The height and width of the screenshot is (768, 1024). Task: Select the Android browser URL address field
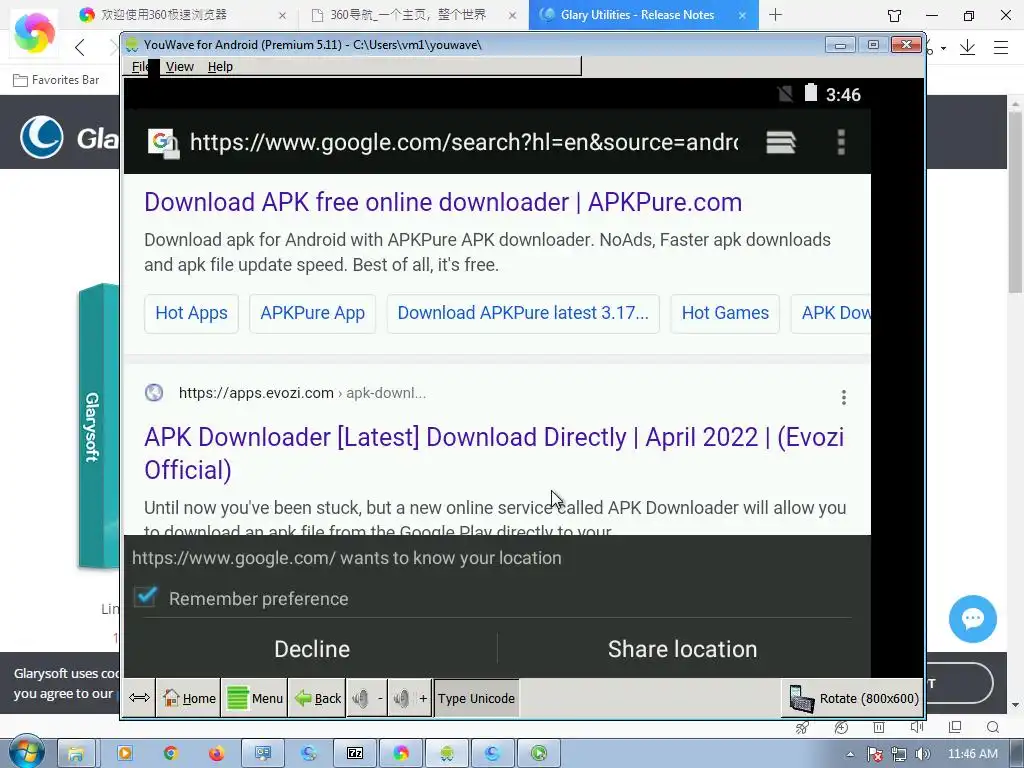[x=464, y=142]
